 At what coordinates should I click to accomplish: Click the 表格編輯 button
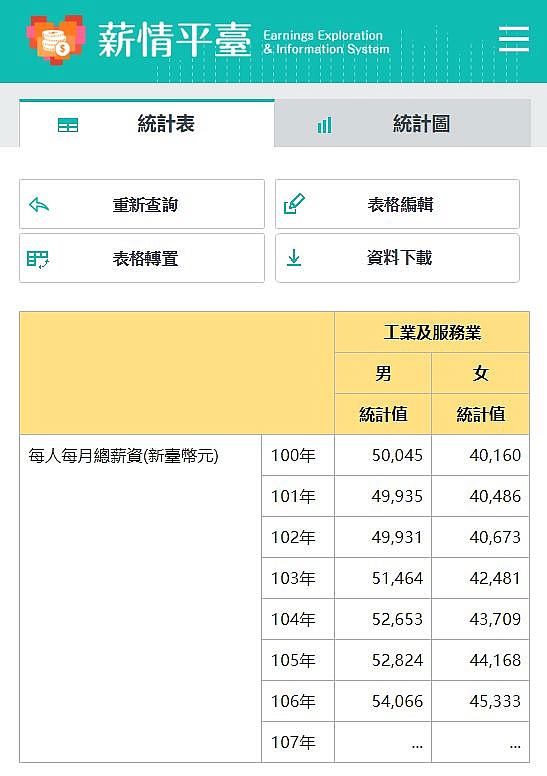click(x=398, y=204)
